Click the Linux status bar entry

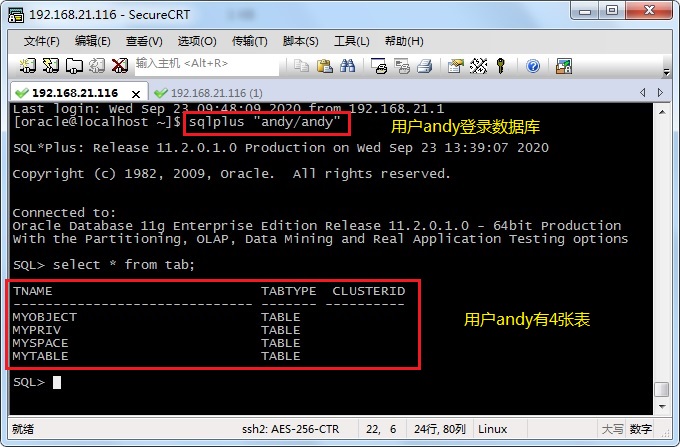493,429
